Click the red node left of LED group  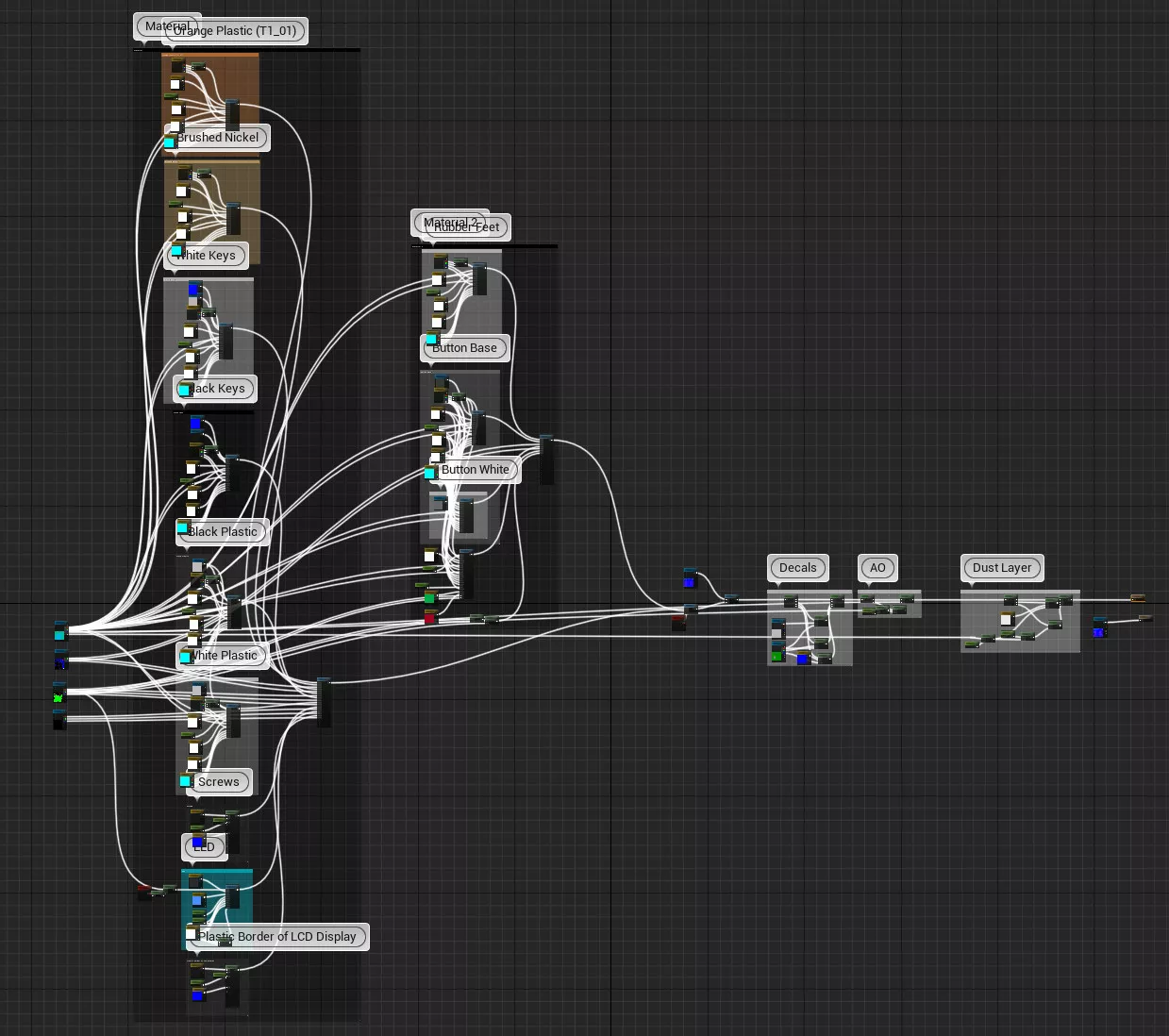(143, 891)
